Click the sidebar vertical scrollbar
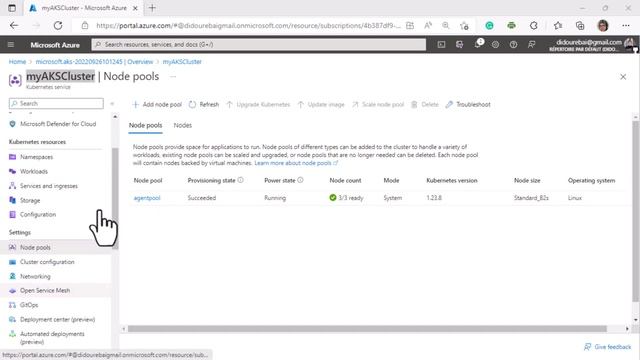 [115, 198]
